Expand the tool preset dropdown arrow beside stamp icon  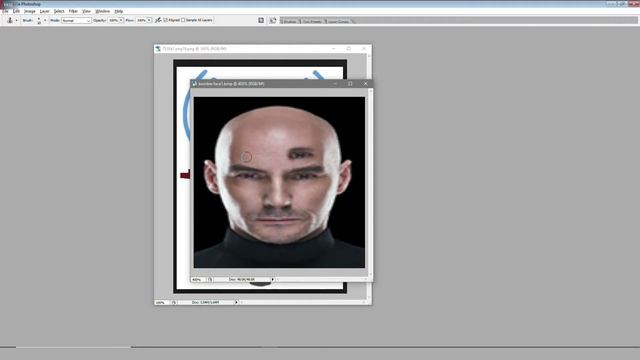click(x=16, y=20)
